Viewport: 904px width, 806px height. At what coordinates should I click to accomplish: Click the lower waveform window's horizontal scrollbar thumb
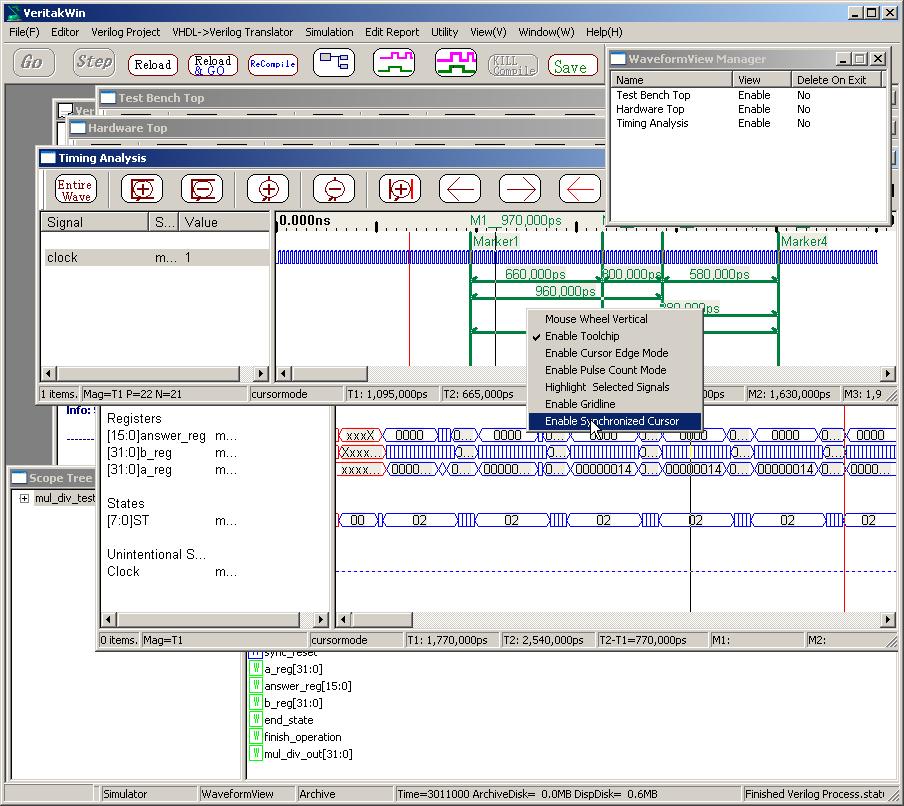[x=382, y=620]
